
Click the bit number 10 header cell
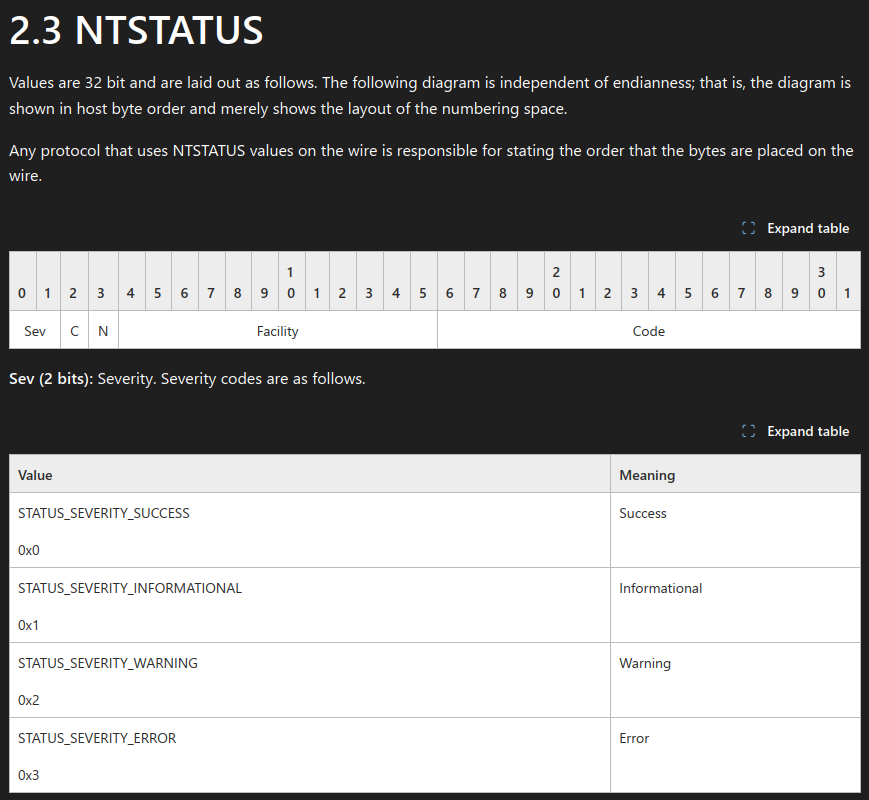click(290, 282)
